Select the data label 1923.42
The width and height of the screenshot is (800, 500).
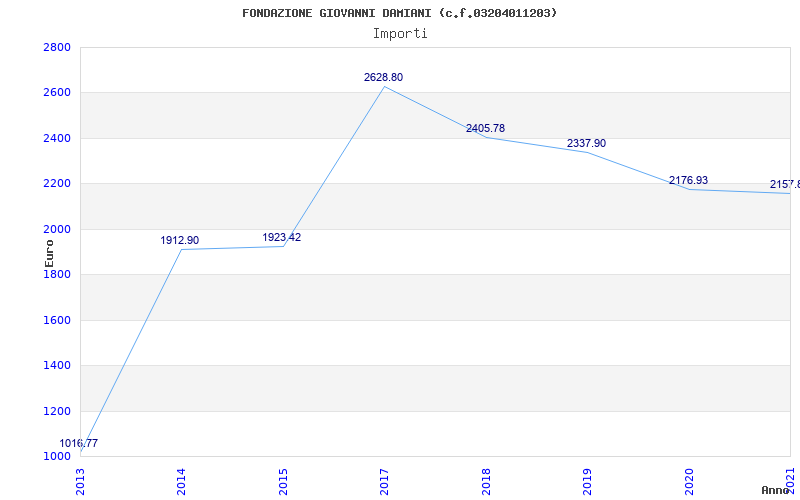point(282,237)
